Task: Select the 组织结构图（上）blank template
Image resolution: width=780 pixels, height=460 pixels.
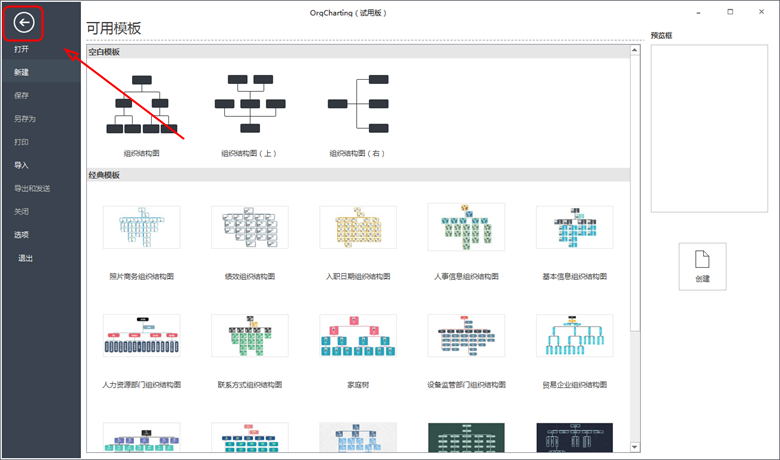Action: [250, 104]
